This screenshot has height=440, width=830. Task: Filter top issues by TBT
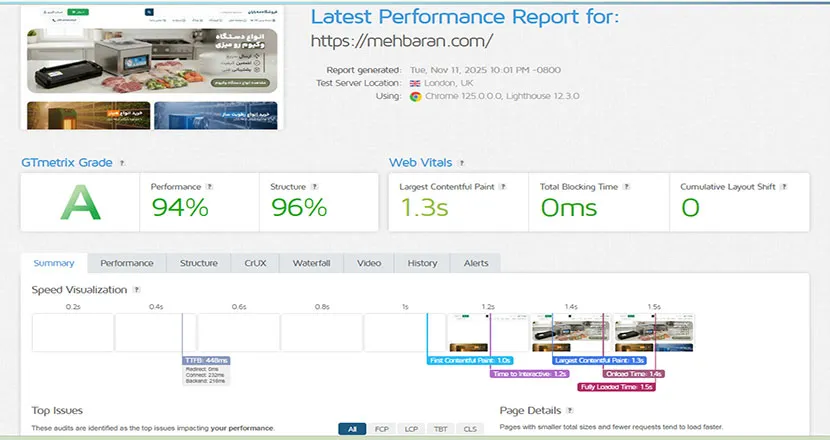point(441,429)
